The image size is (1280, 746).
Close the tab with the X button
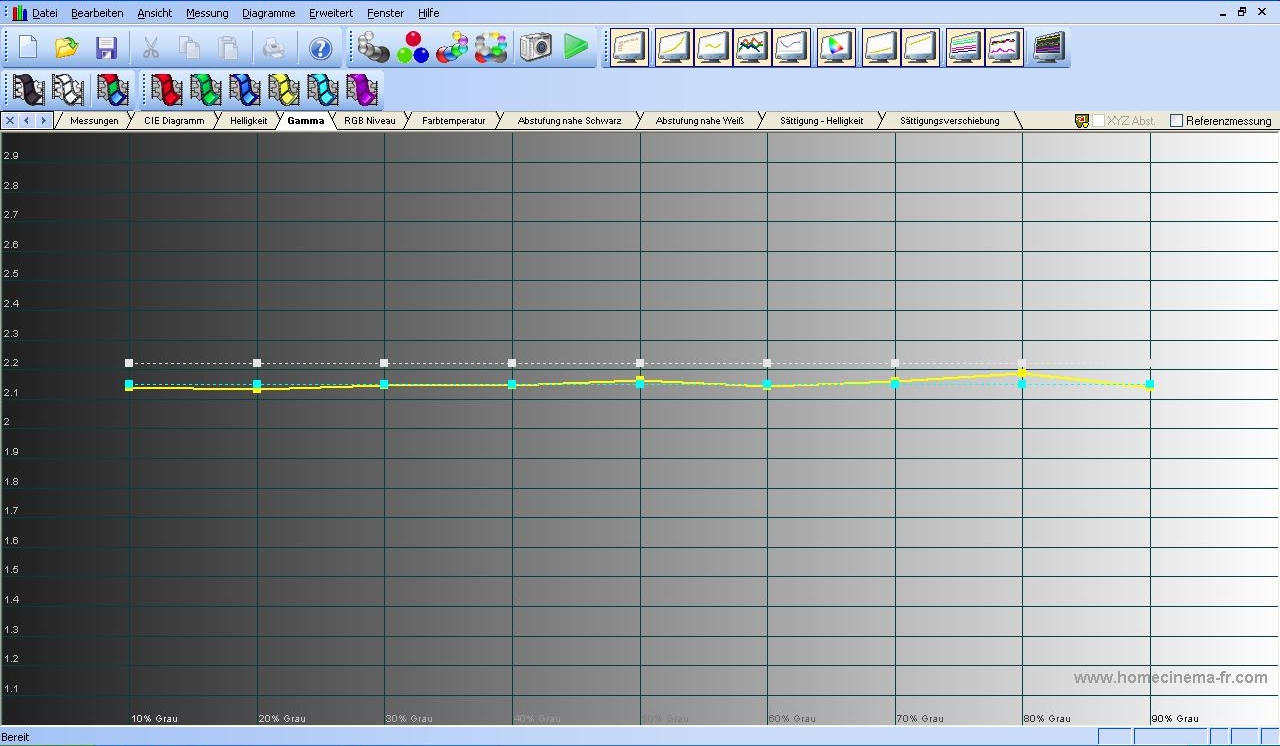click(x=10, y=121)
